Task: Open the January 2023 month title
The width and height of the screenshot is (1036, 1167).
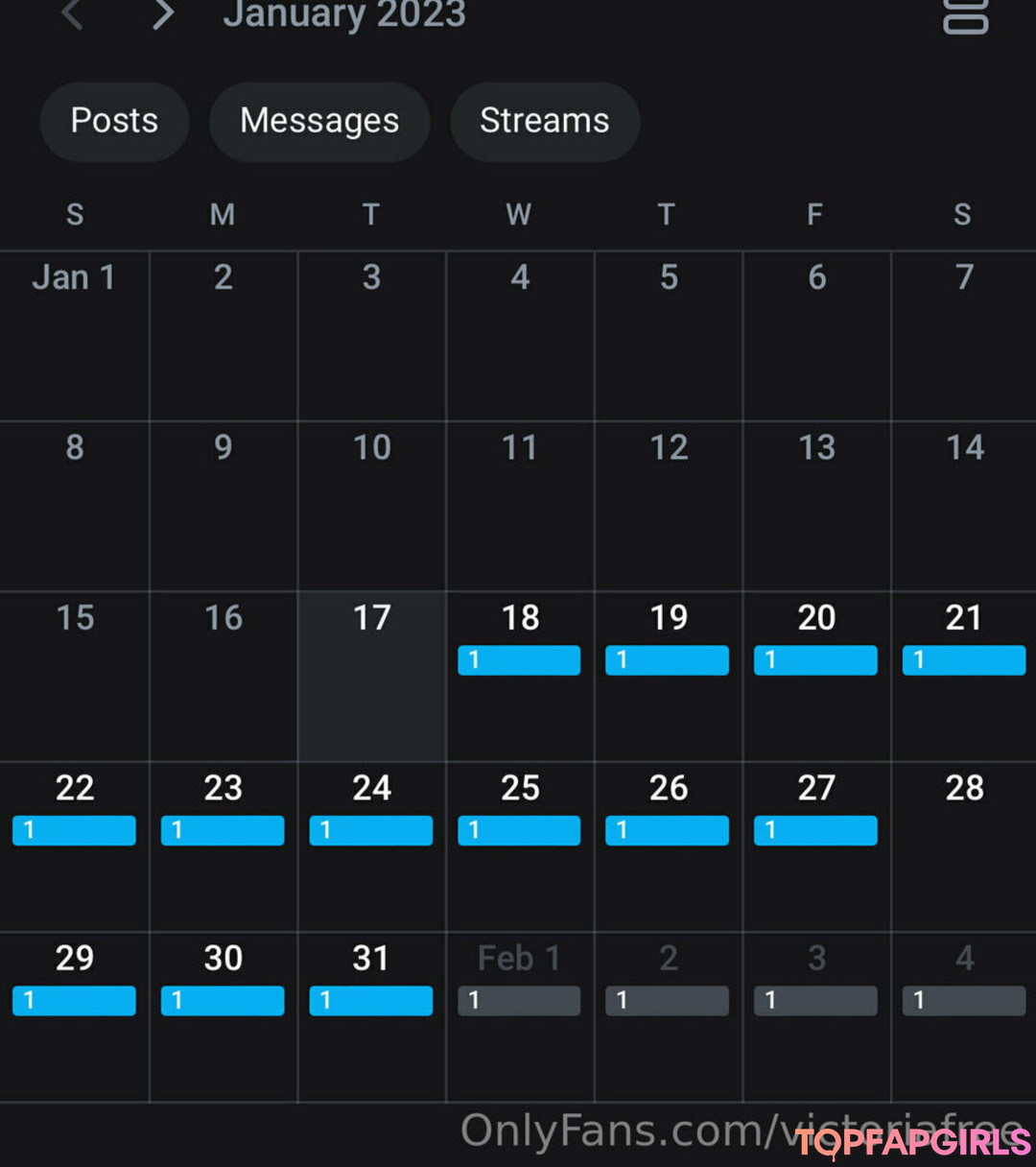Action: tap(344, 14)
